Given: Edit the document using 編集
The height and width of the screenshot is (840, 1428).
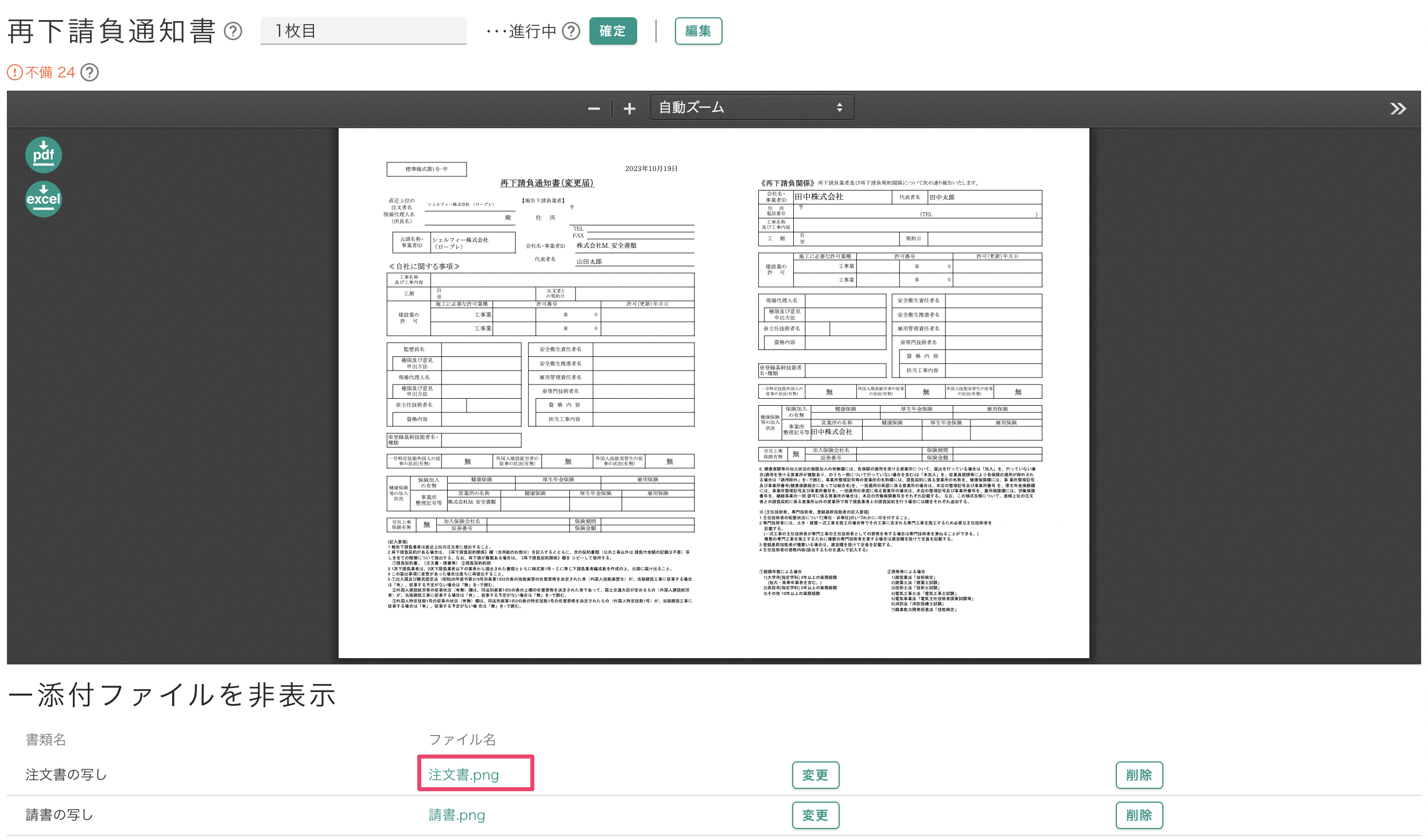Looking at the screenshot, I should (698, 31).
